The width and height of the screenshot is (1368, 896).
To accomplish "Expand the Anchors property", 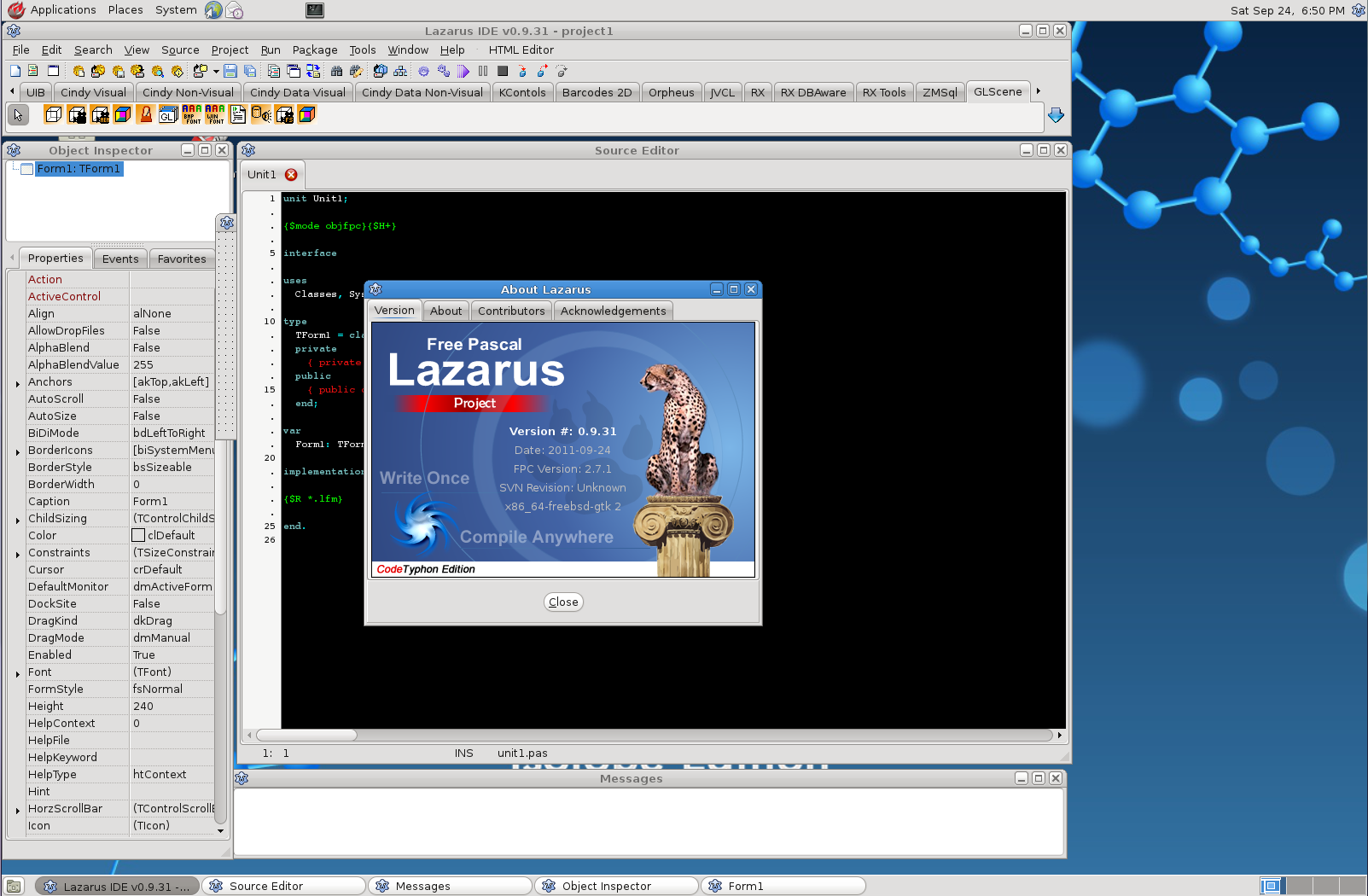I will 18,383.
